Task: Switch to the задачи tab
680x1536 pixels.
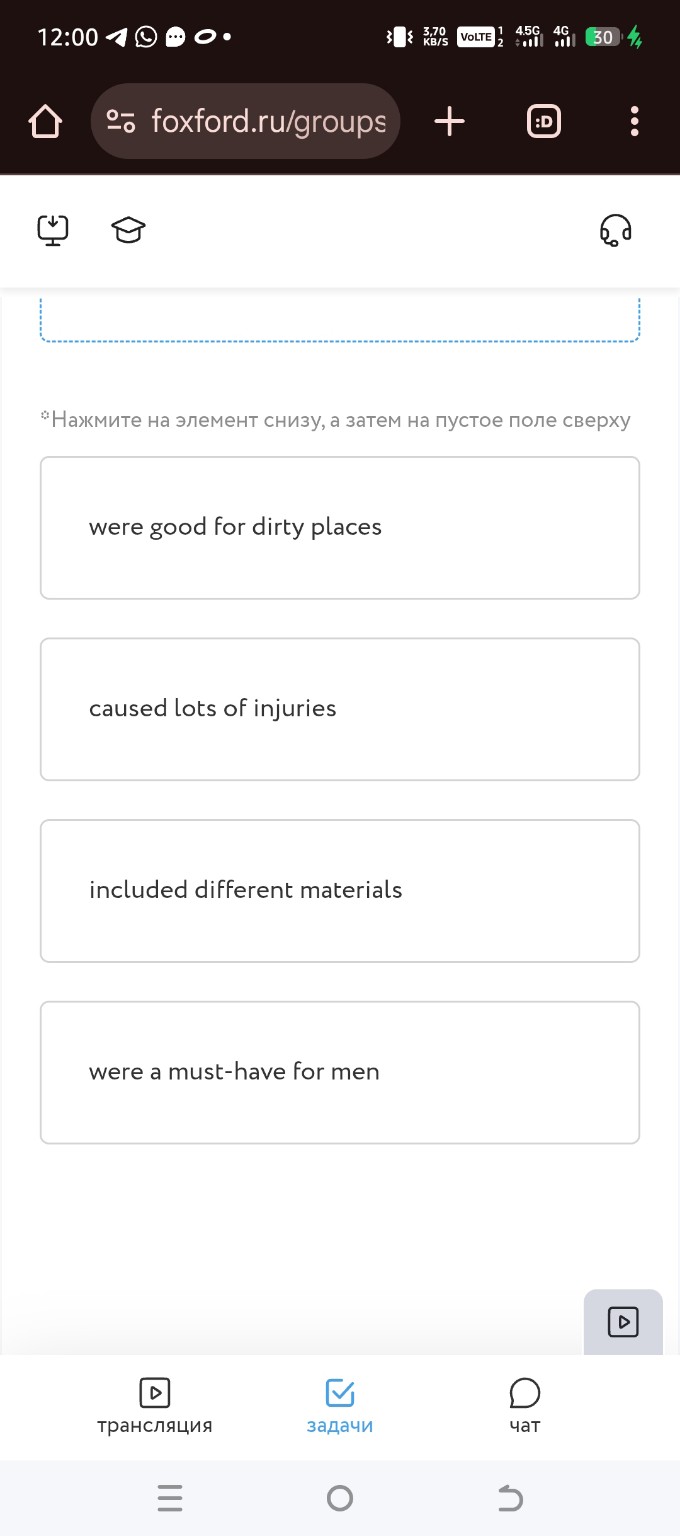Action: coord(340,1405)
